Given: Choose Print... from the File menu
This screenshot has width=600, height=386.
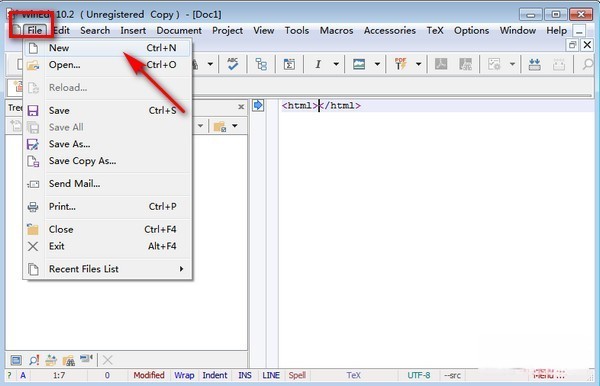Looking at the screenshot, I should click(x=107, y=207).
